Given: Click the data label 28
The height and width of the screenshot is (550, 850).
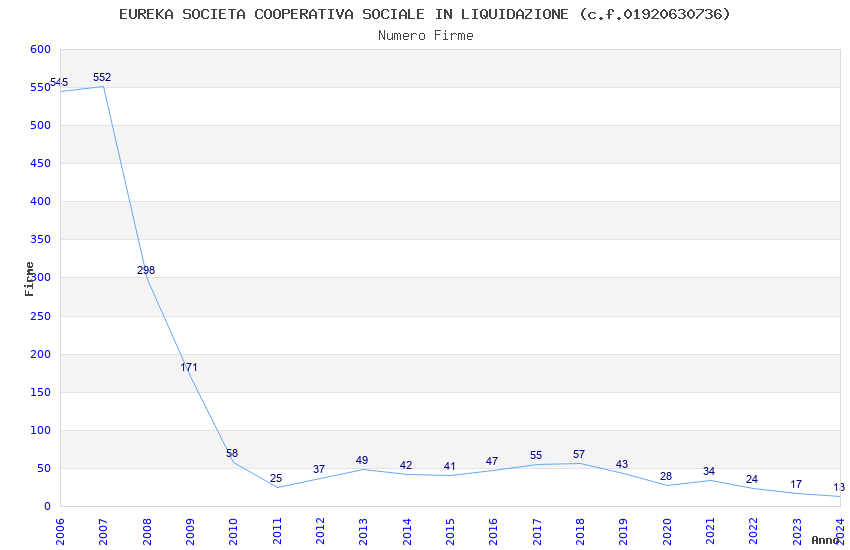Looking at the screenshot, I should click(x=666, y=476).
